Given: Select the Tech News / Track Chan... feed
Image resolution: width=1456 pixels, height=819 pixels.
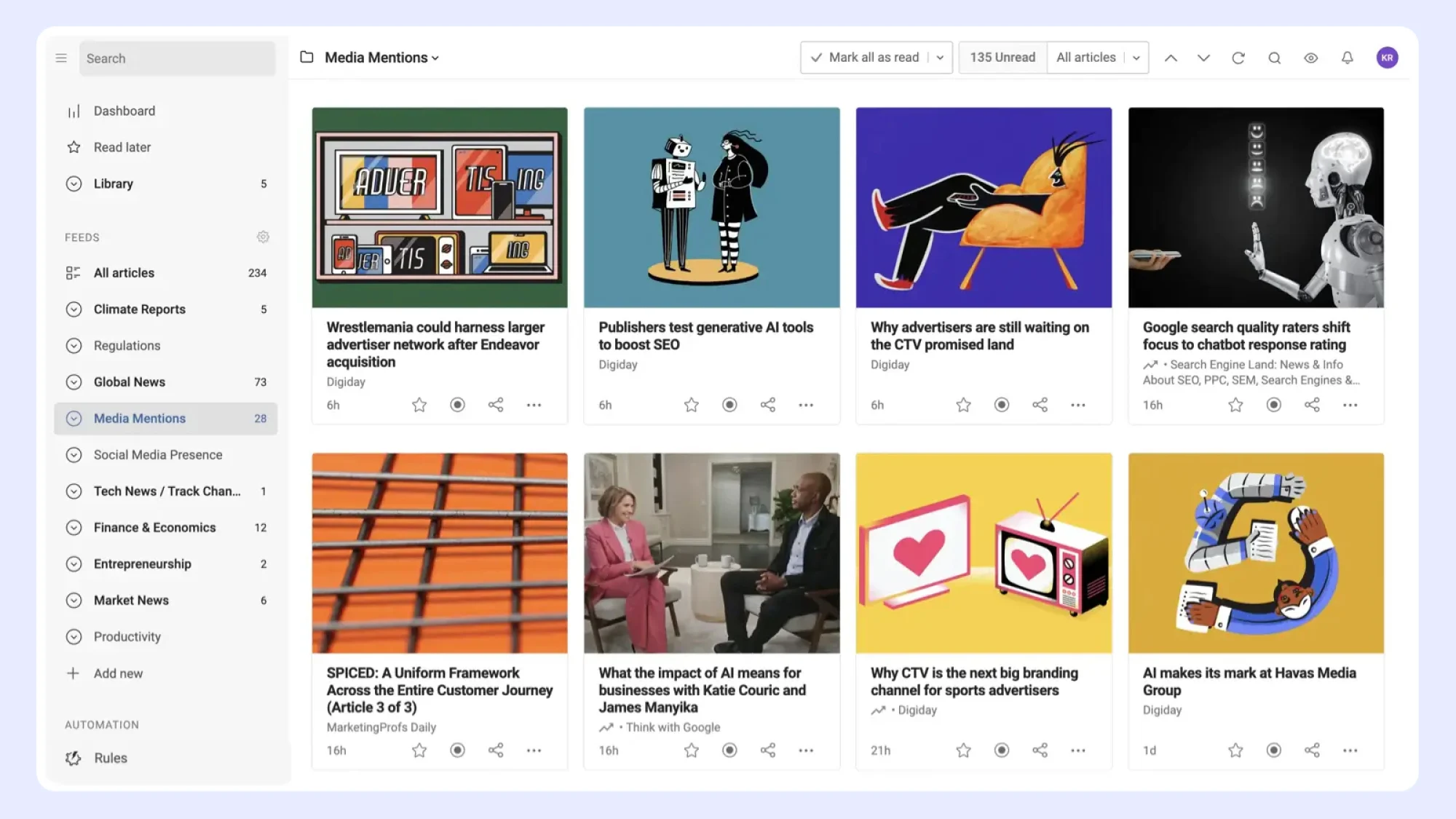Looking at the screenshot, I should click(166, 491).
